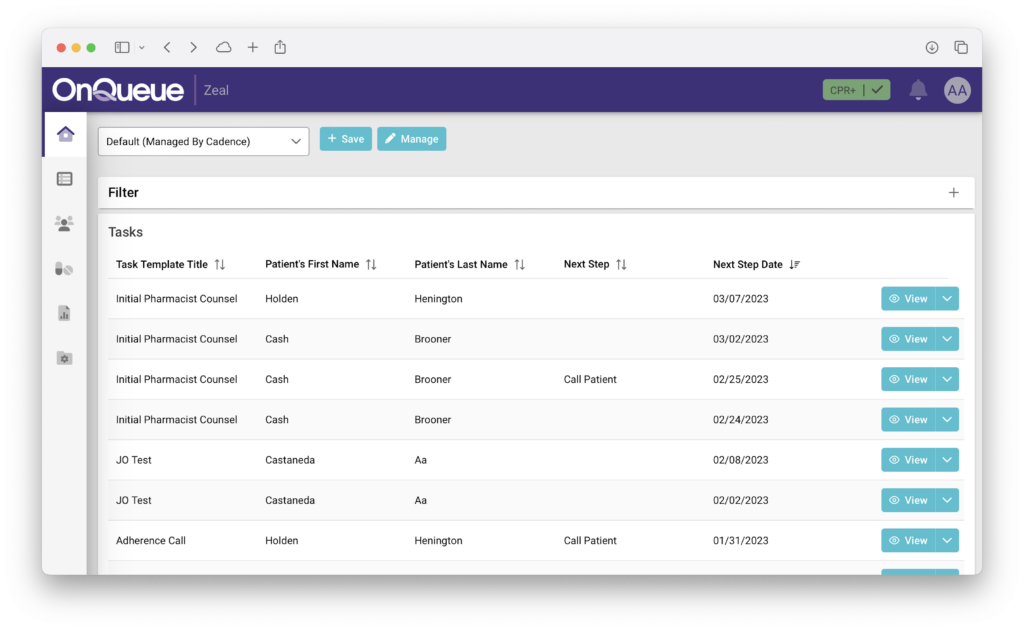The width and height of the screenshot is (1024, 630).
Task: Sort by Patient's Last Name header
Action: click(519, 265)
